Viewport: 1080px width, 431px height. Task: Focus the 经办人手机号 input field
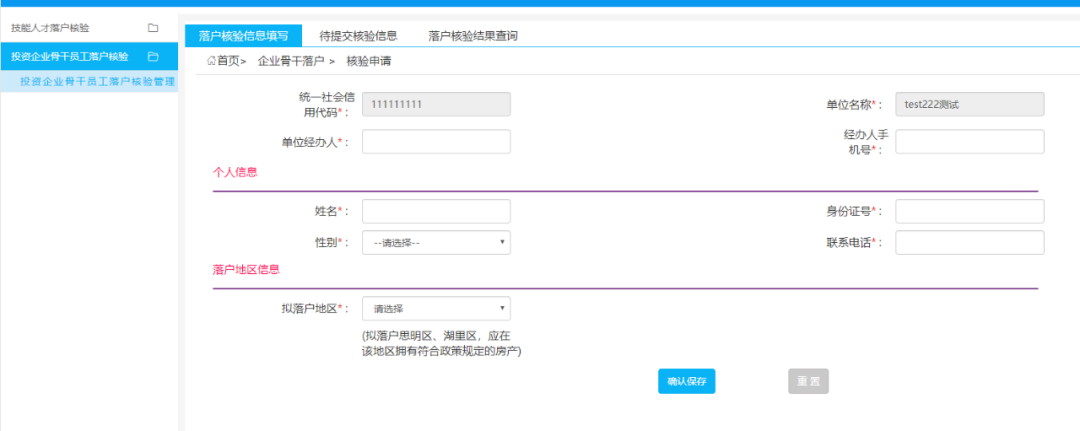point(970,142)
